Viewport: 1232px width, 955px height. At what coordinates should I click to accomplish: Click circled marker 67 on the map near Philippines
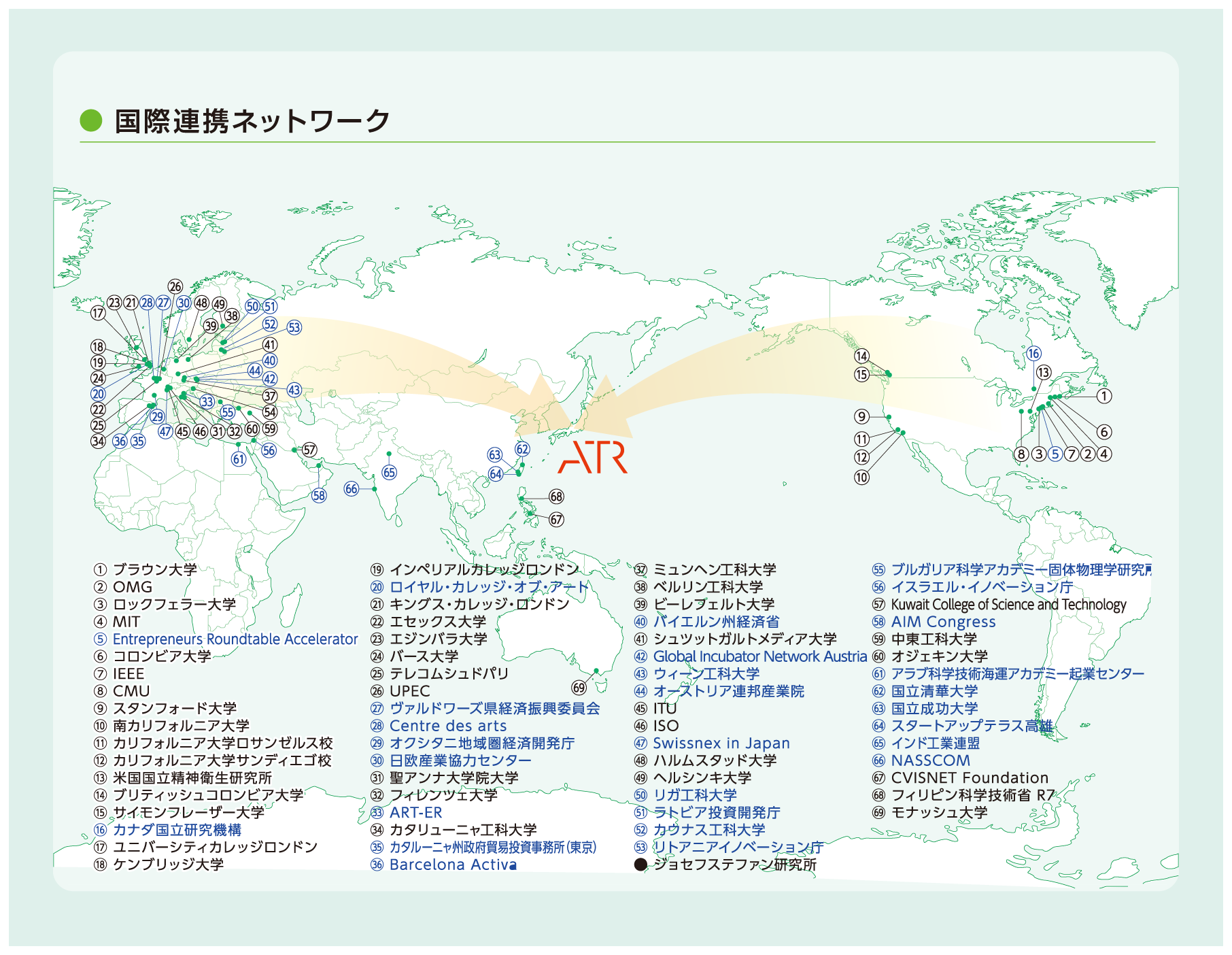point(556,520)
